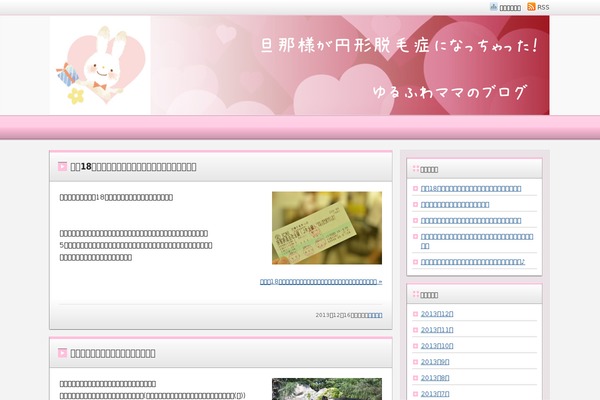
Task: Click the pink arrow icon beside first post title
Action: point(62,167)
